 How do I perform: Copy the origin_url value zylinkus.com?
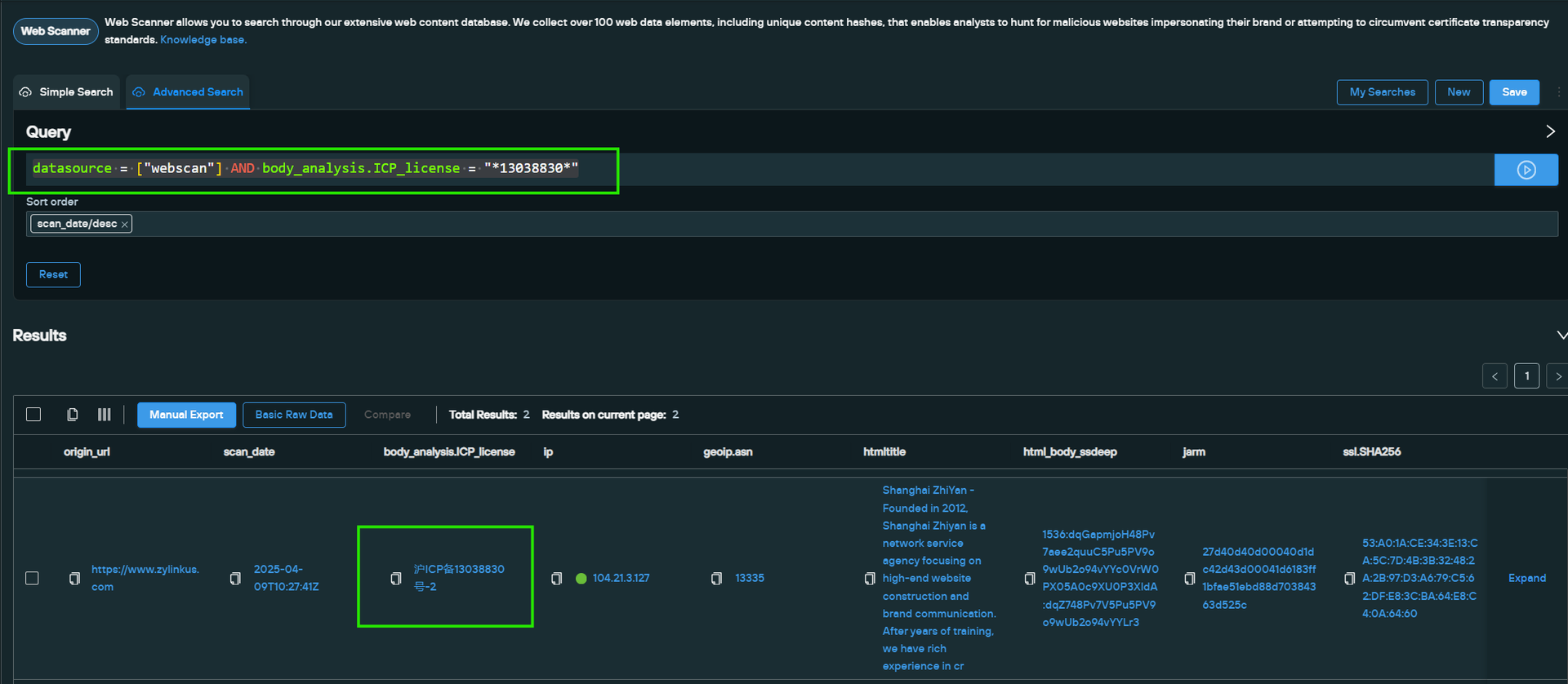[x=74, y=578]
